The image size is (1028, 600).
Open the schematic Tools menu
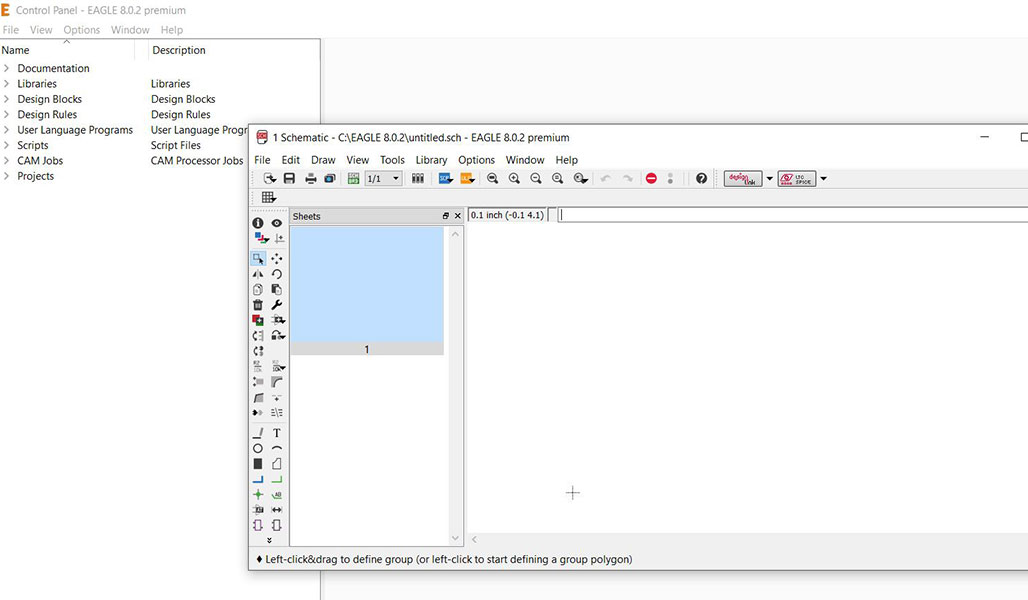pyautogui.click(x=392, y=160)
